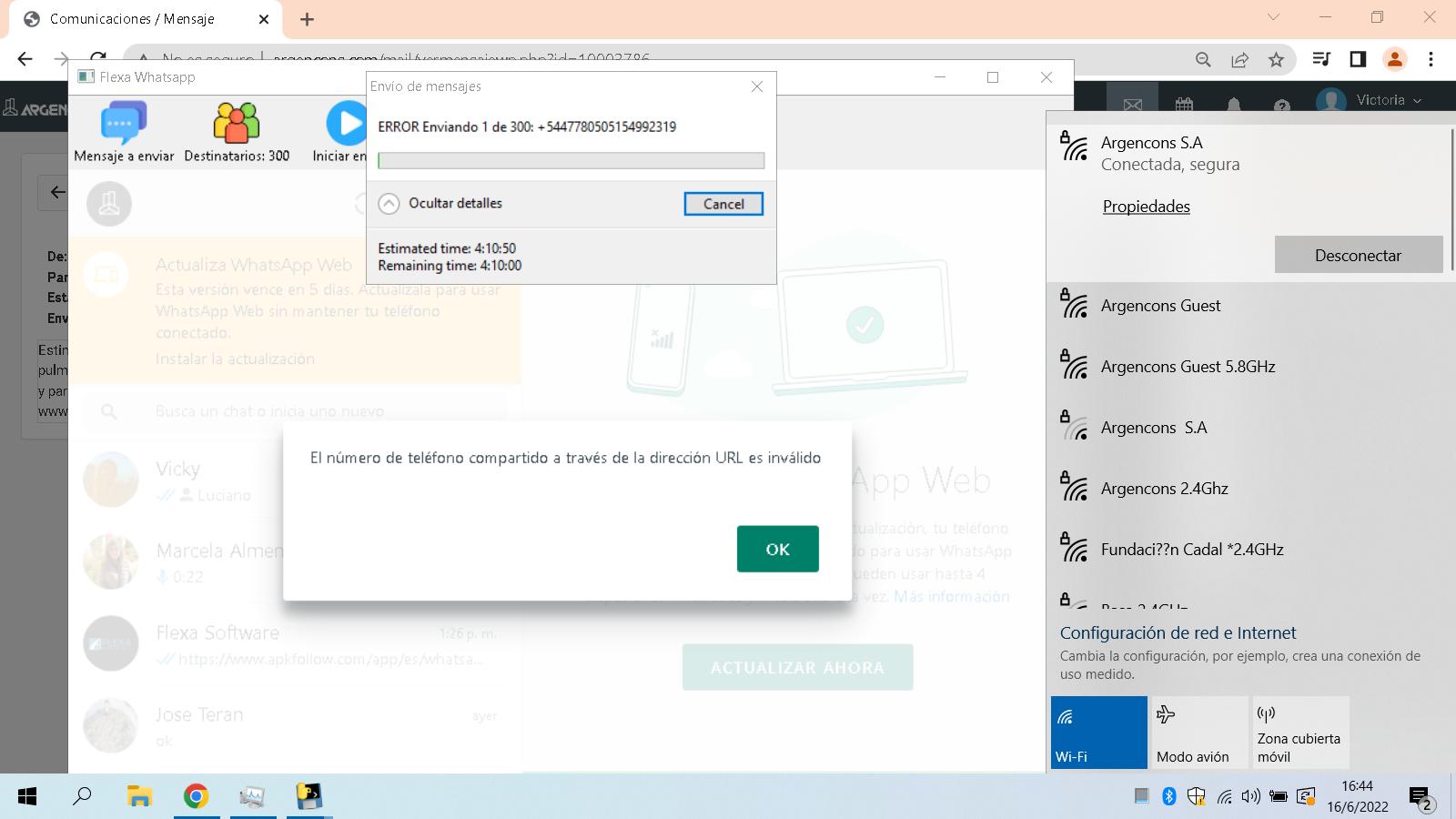Open the Vicky chat

click(295, 480)
